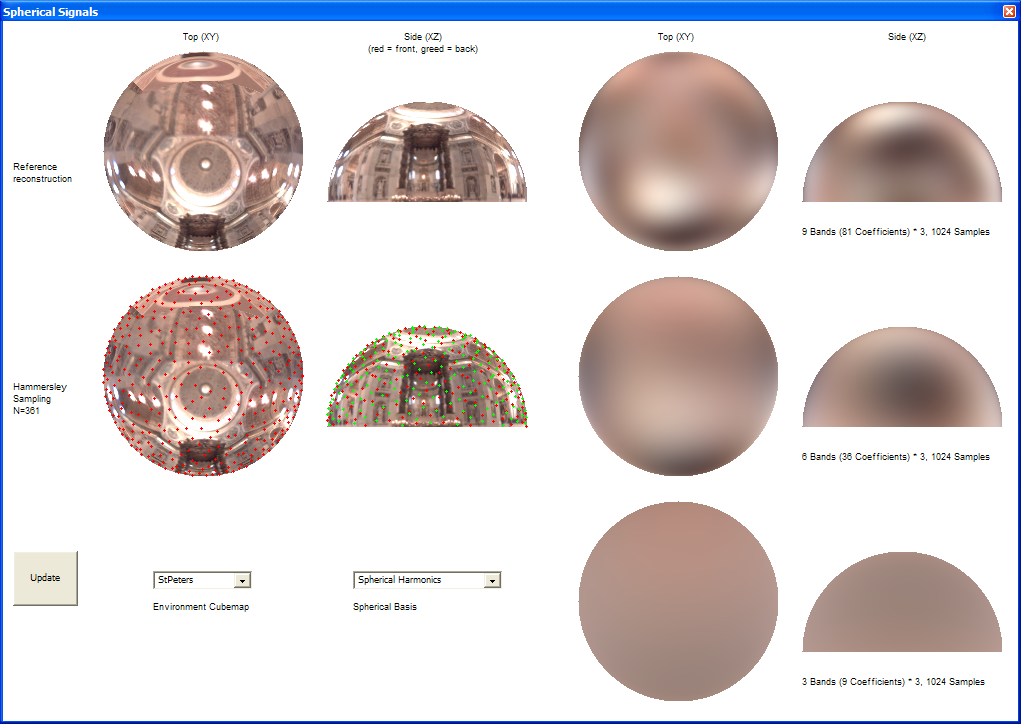
Task: Click the "(red = front, greed = back)" note
Action: [423, 49]
